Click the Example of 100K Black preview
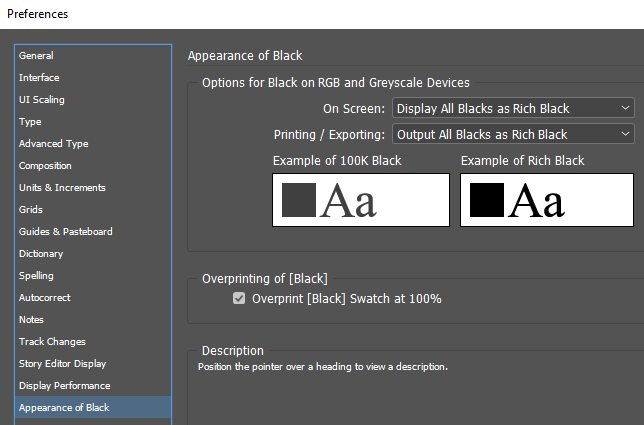644x425 pixels. point(360,200)
